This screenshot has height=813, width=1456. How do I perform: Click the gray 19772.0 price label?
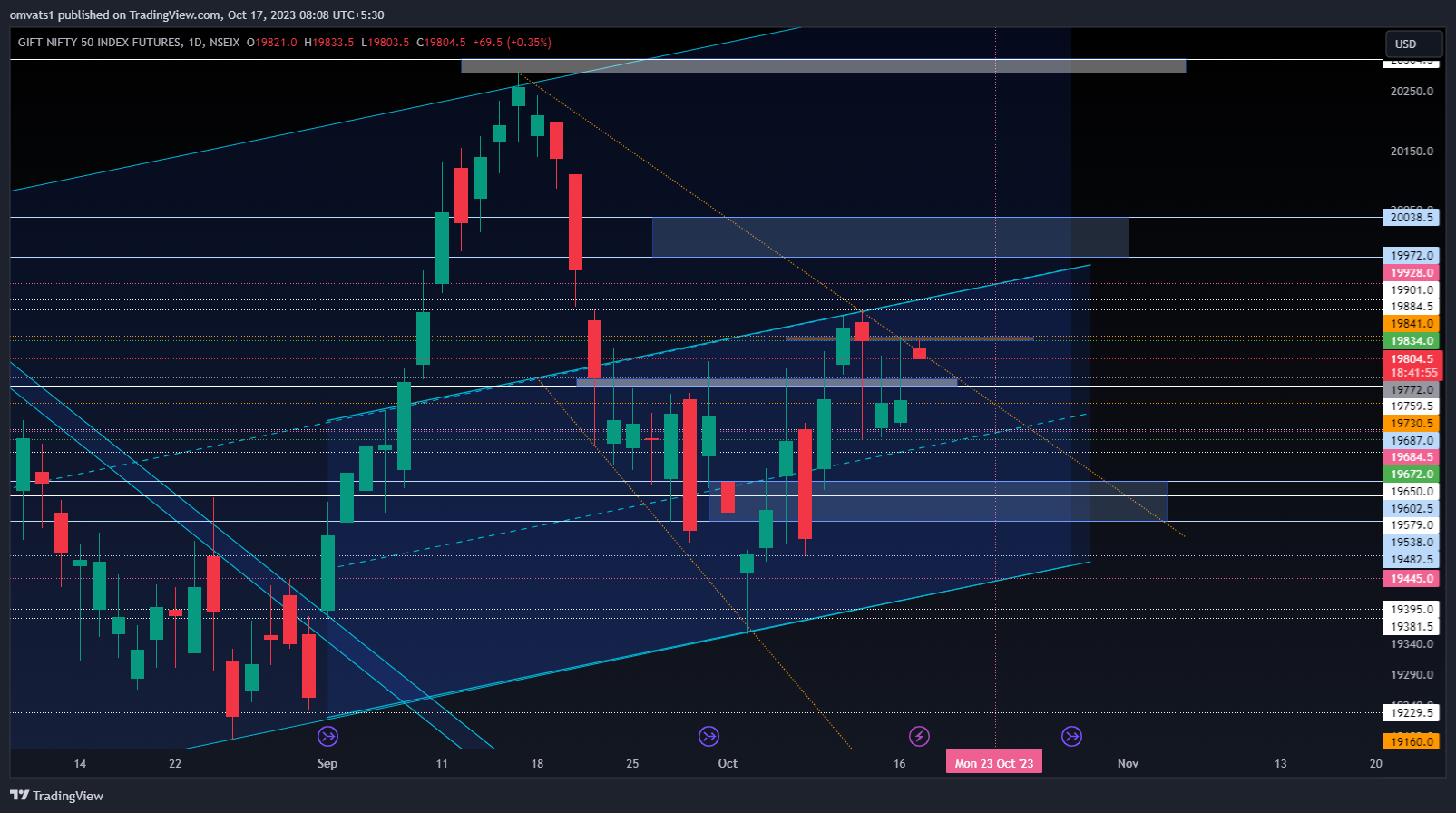coord(1412,390)
